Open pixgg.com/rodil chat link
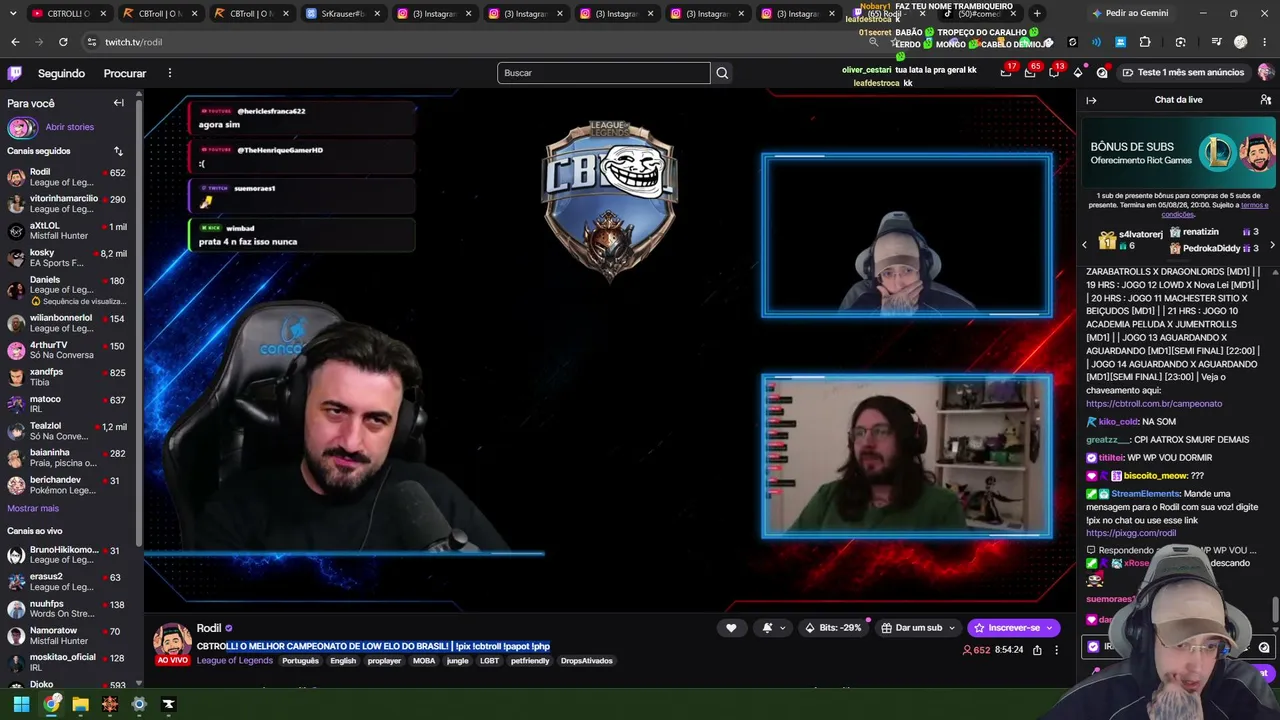This screenshot has height=720, width=1280. click(x=1131, y=533)
